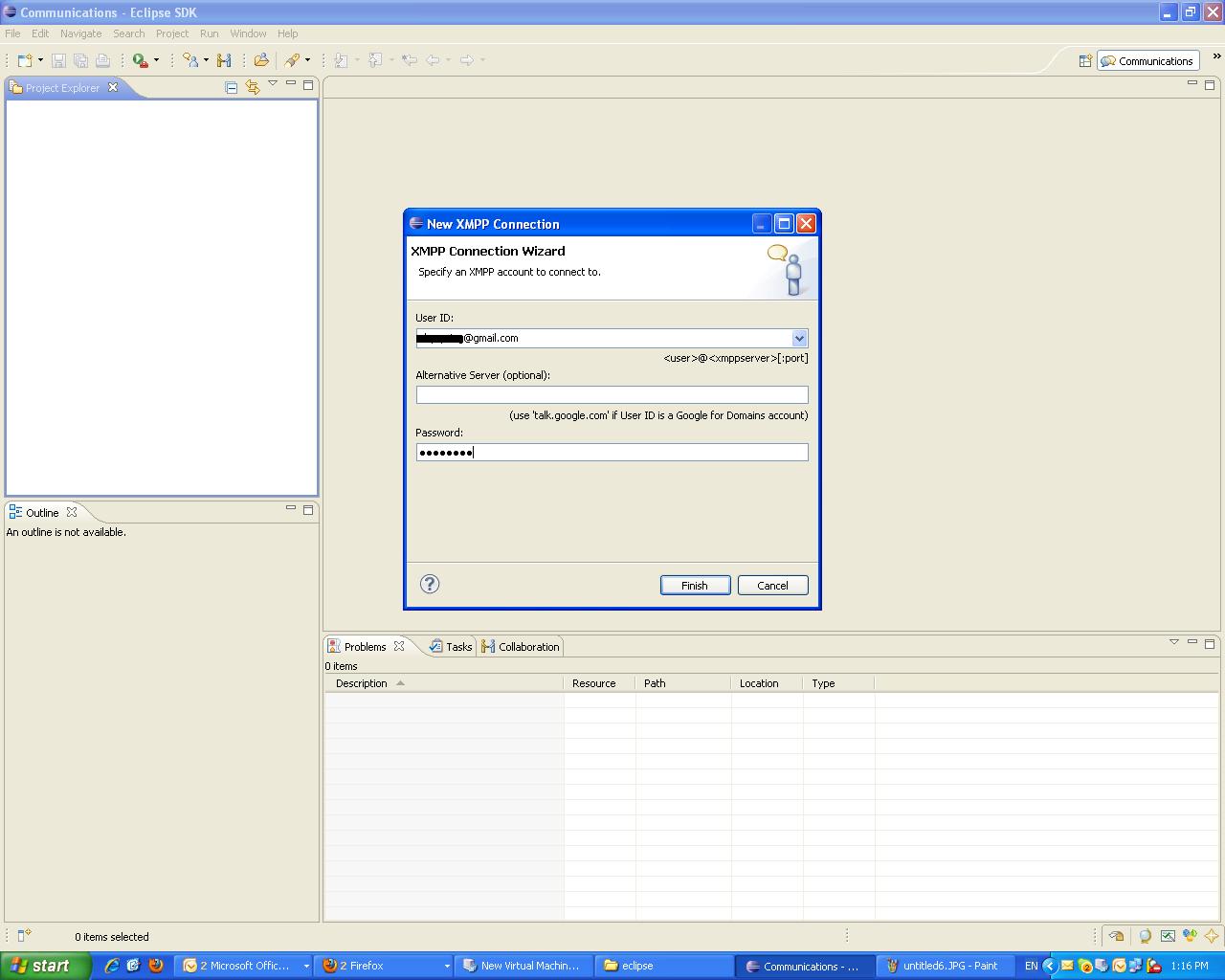Open the Project menu
Screen dimensions: 1225x980
pyautogui.click(x=172, y=33)
